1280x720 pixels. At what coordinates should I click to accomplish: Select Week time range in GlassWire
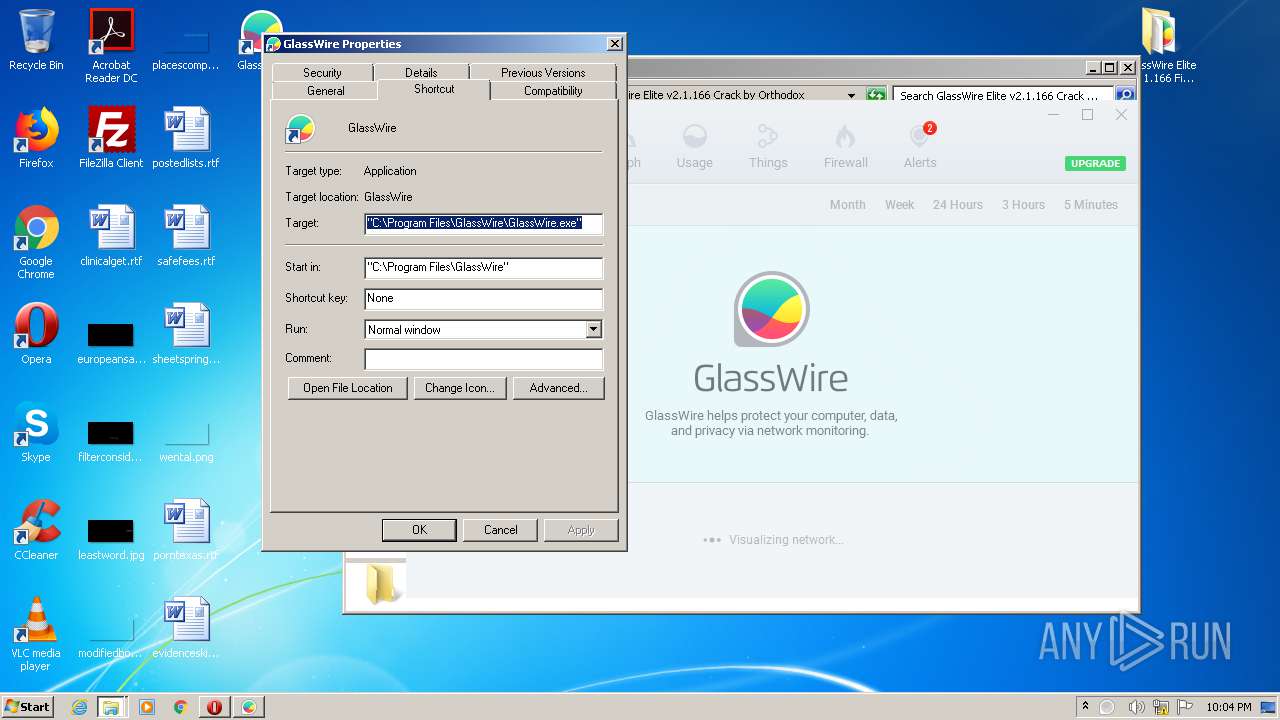tap(899, 204)
